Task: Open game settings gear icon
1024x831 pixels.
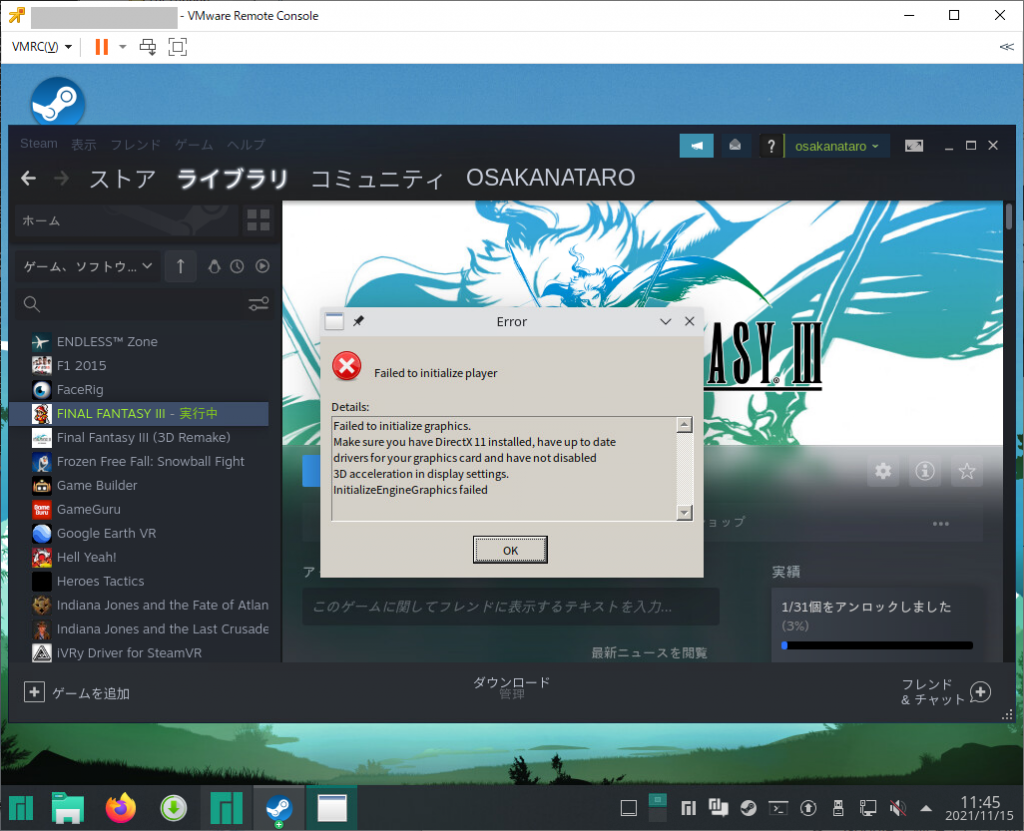Action: [x=883, y=471]
